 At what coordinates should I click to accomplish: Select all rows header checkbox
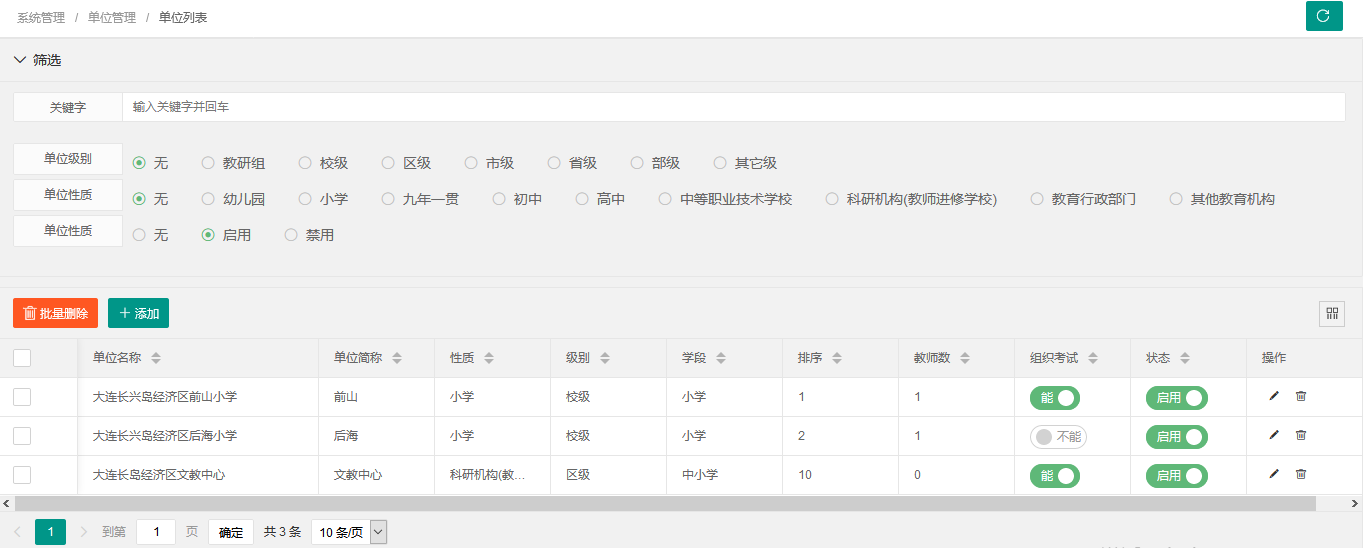click(22, 358)
